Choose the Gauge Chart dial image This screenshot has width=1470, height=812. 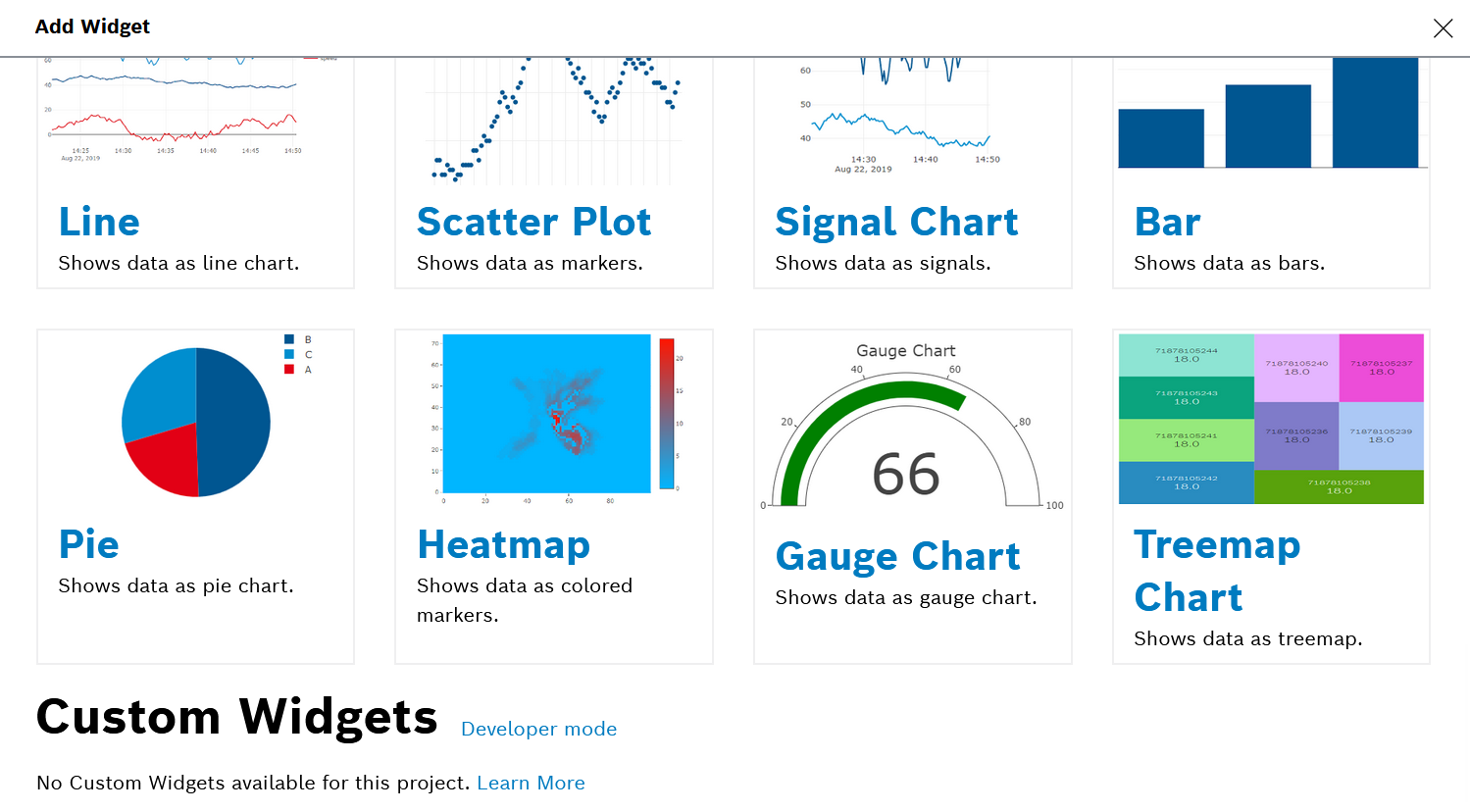click(x=907, y=431)
